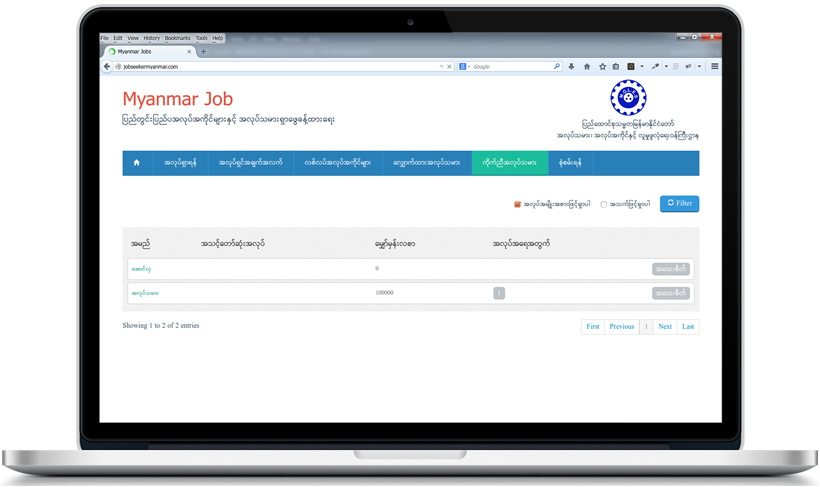The image size is (820, 487).
Task: Open the File menu
Action: point(105,38)
